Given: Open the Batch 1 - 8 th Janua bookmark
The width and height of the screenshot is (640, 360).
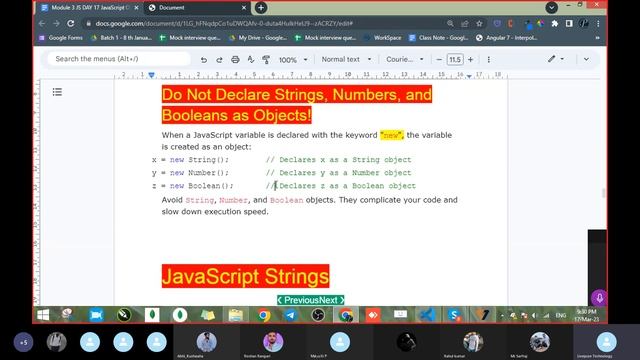Looking at the screenshot, I should (122, 38).
